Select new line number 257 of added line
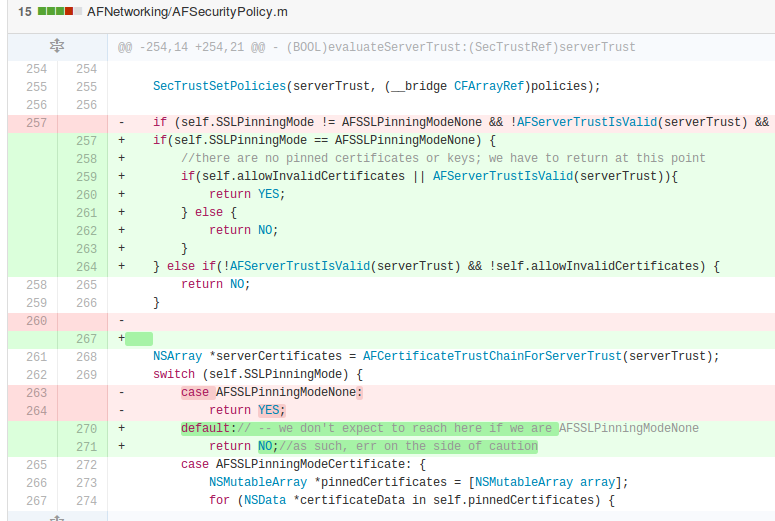Screen dimensions: 775x521 tap(86, 141)
